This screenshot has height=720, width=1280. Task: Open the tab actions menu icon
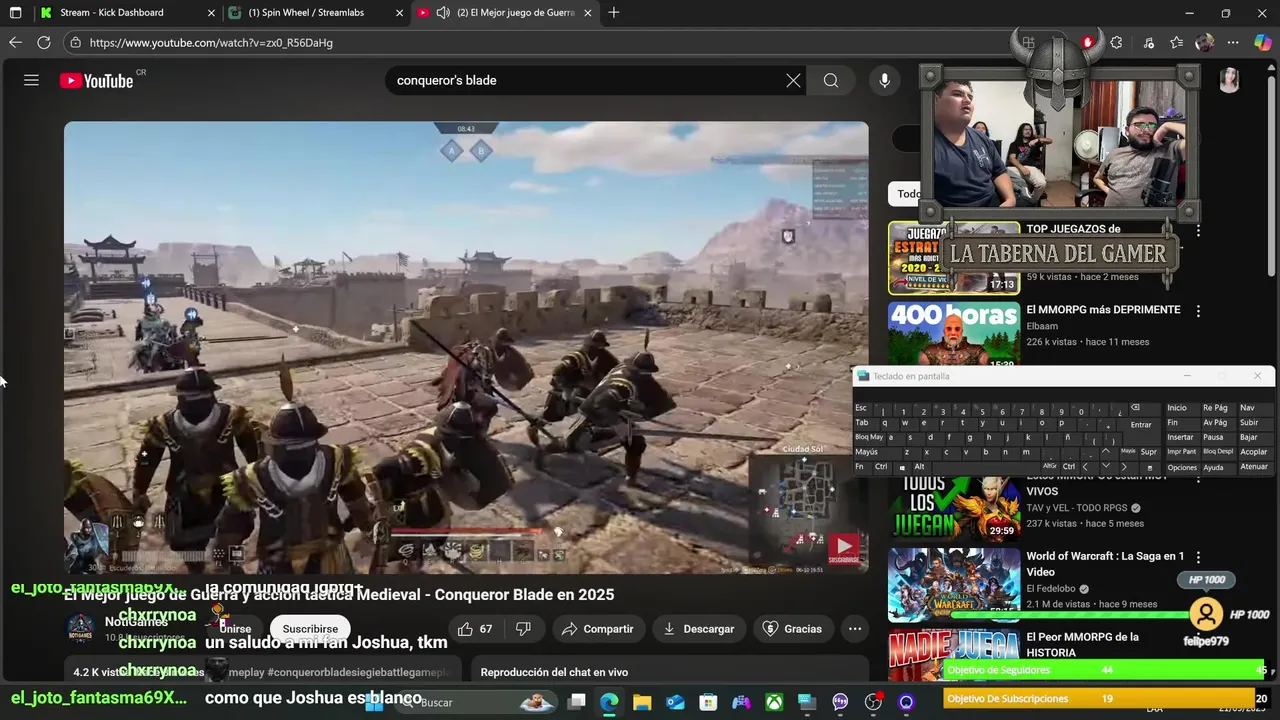point(15,13)
